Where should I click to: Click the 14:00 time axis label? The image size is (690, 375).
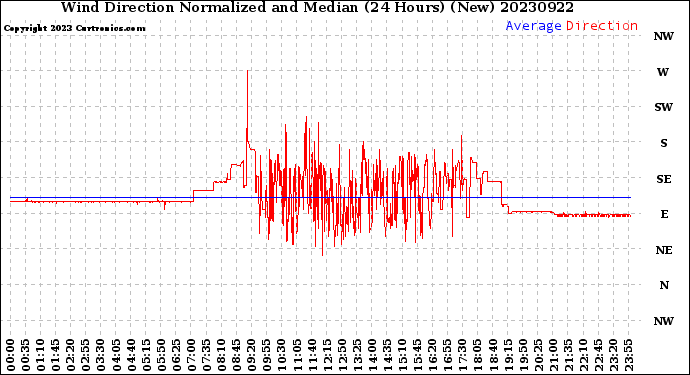click(372, 355)
